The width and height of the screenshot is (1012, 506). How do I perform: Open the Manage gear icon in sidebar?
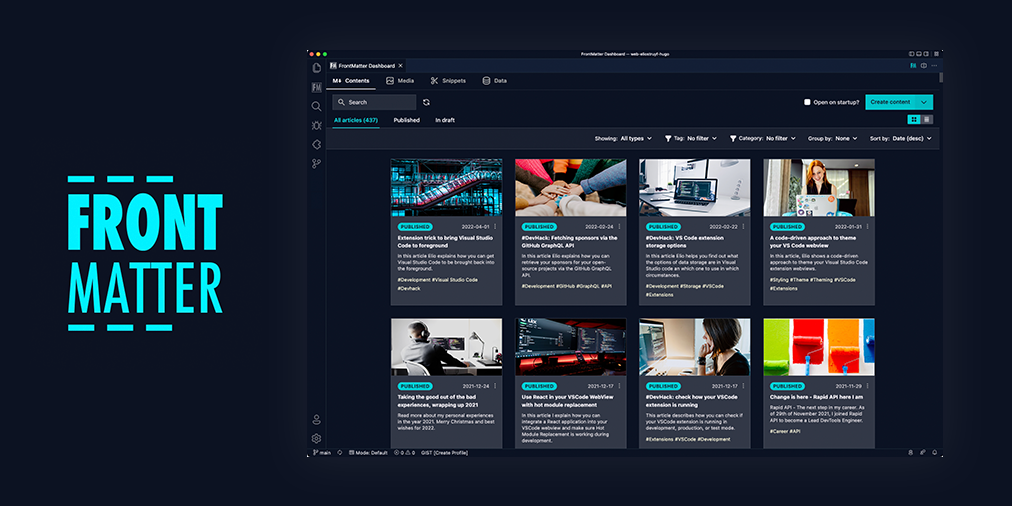coord(316,438)
